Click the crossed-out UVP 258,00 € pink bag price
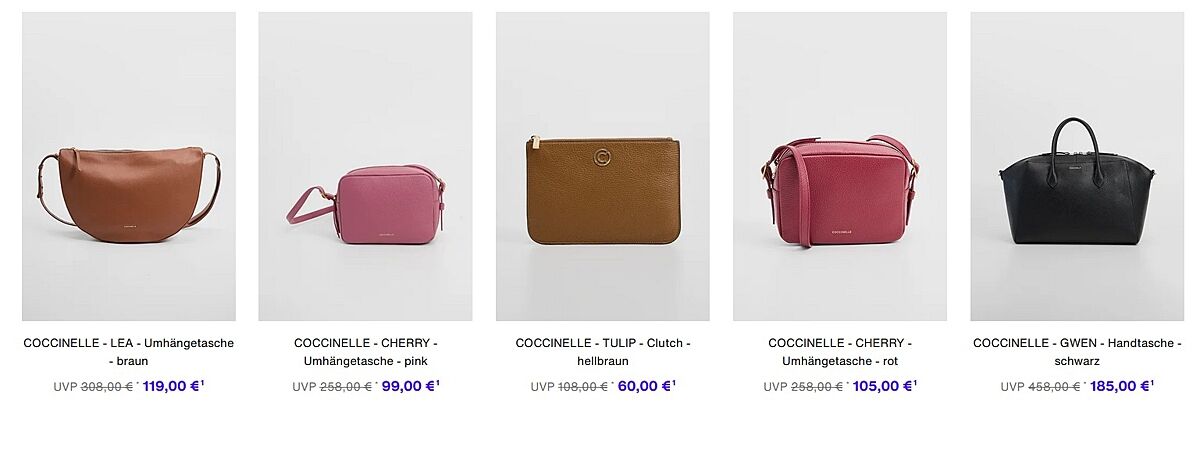This screenshot has width=1200, height=458. point(332,387)
